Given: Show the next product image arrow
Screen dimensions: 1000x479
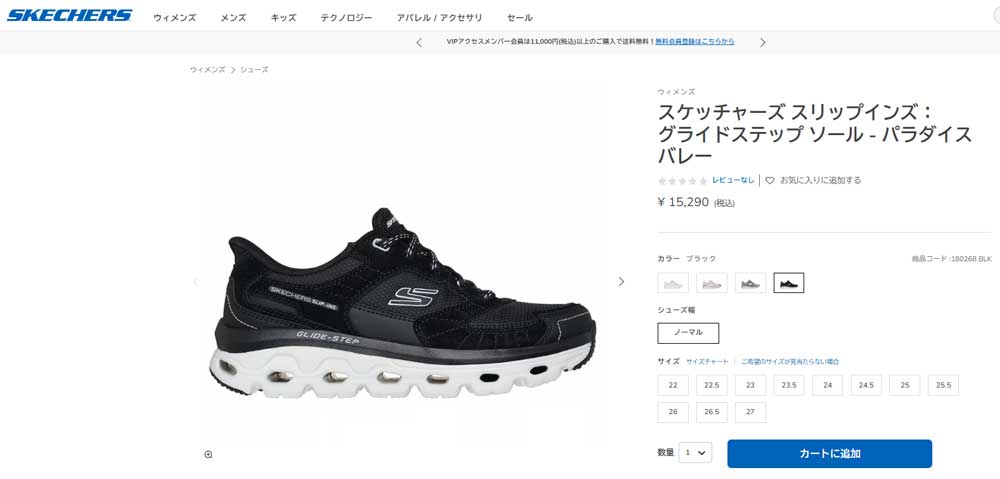Looking at the screenshot, I should click(621, 281).
